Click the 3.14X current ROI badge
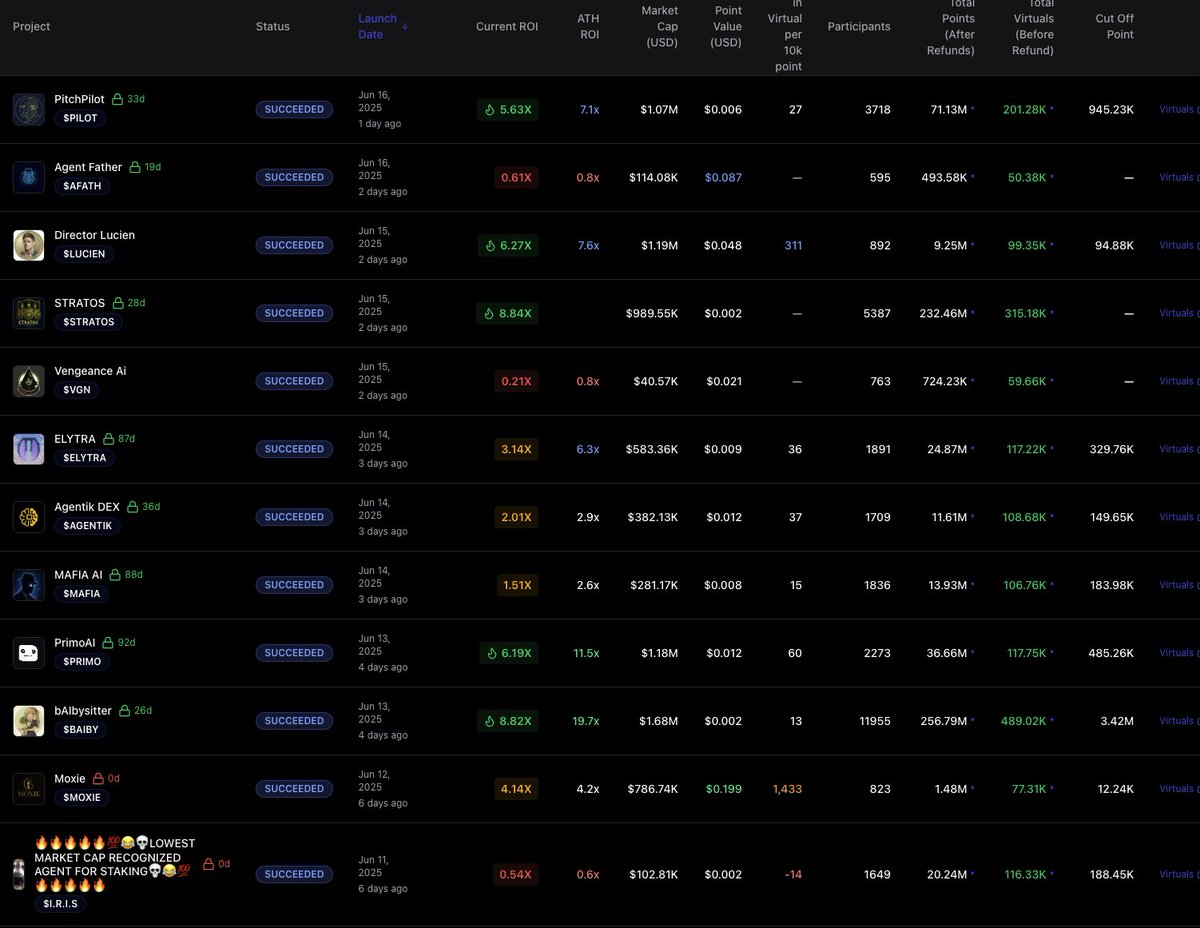 coord(516,449)
